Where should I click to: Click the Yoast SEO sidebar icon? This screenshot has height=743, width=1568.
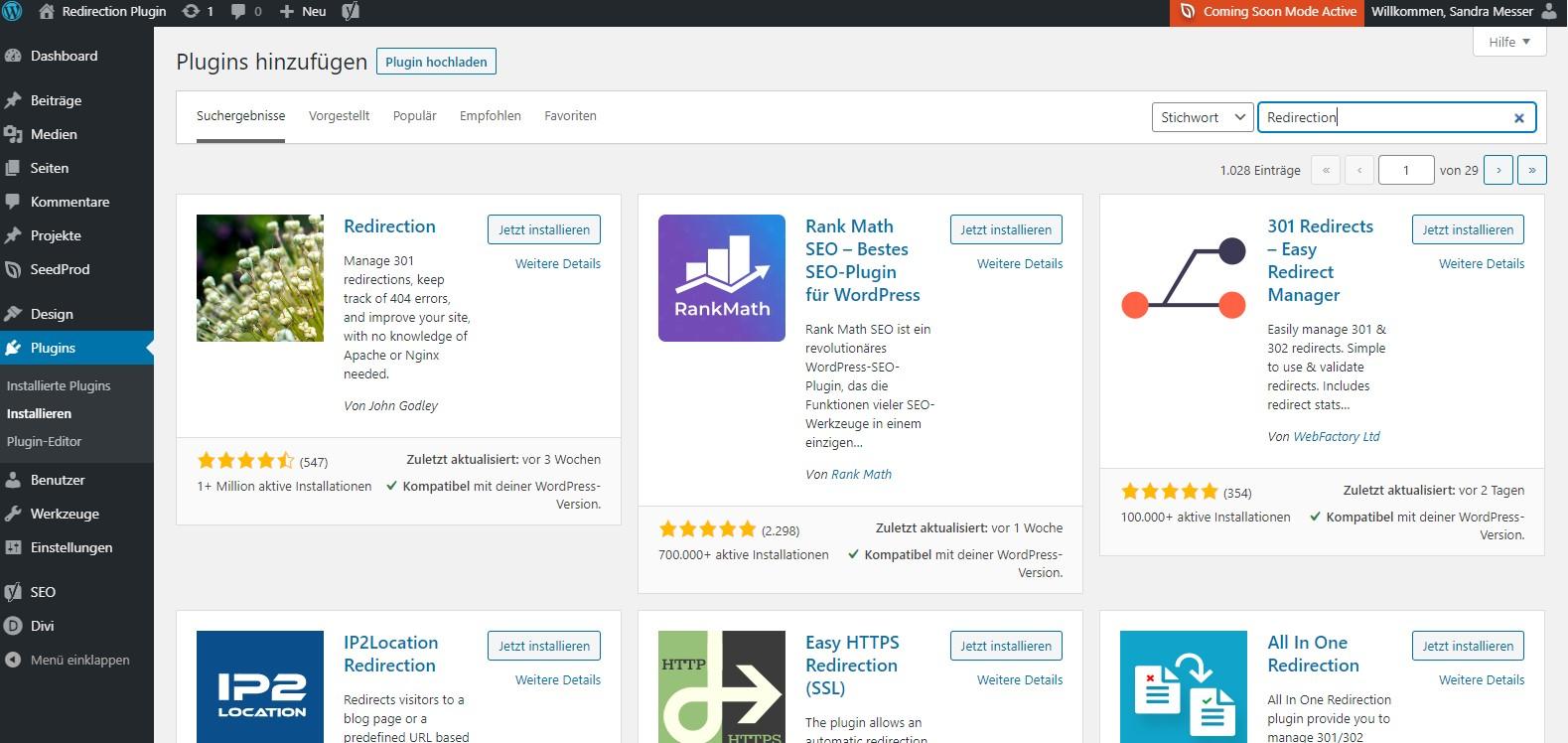13,592
